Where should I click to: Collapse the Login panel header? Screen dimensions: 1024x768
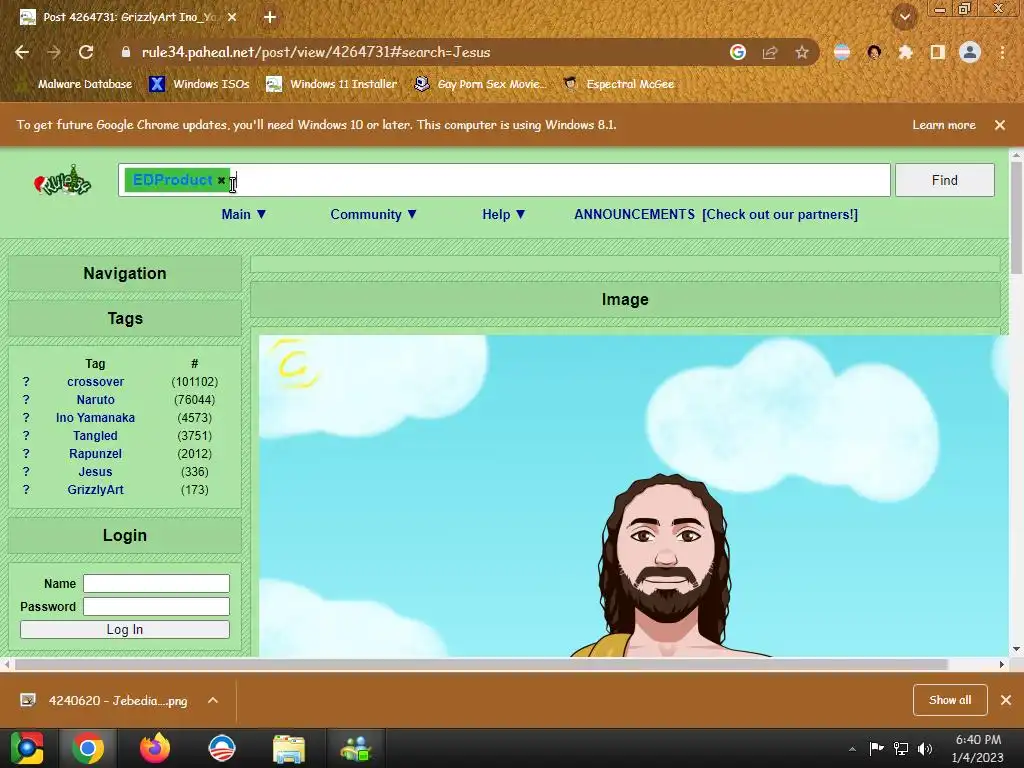(x=125, y=536)
